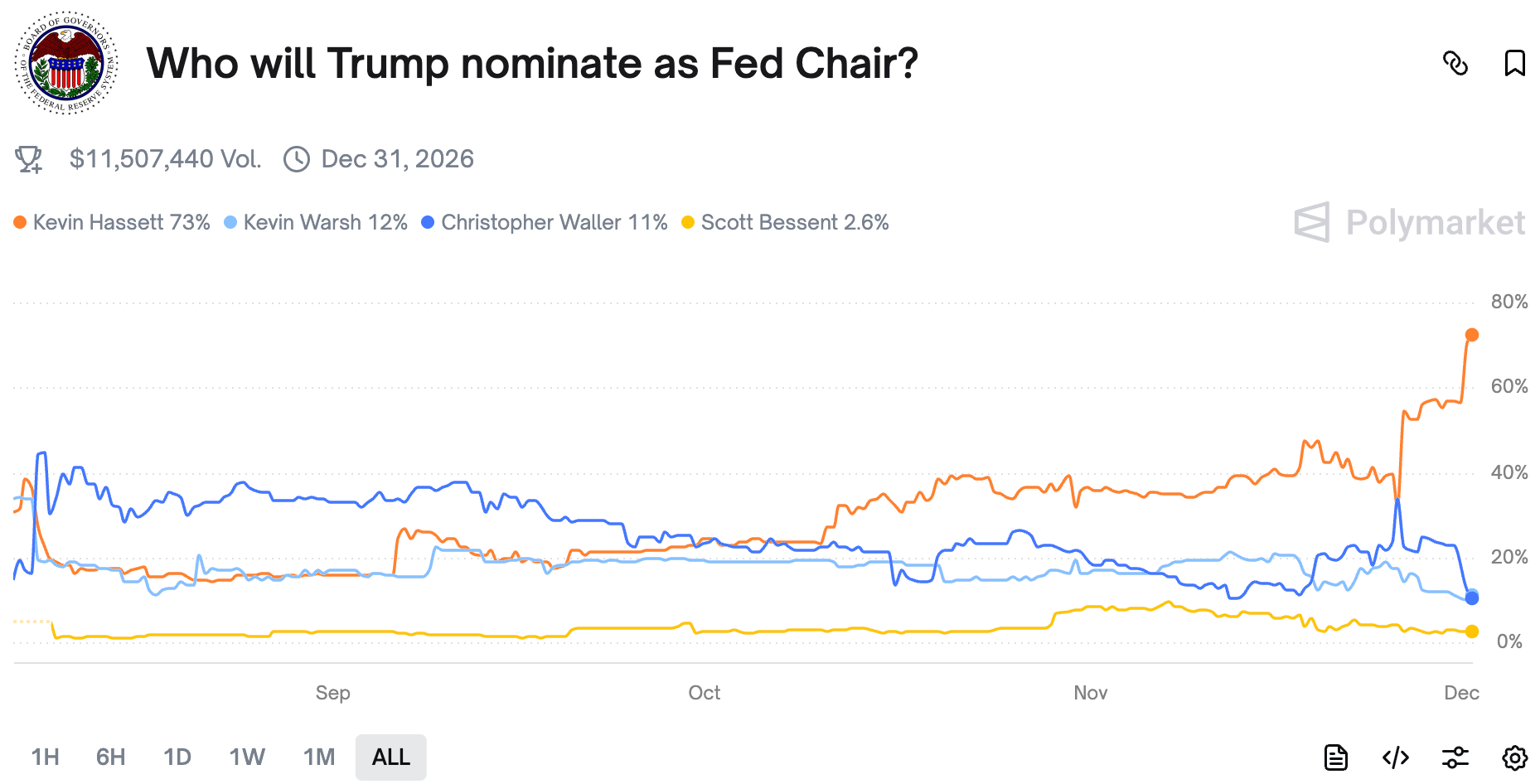
Task: Click the embed code icon
Action: (1396, 757)
